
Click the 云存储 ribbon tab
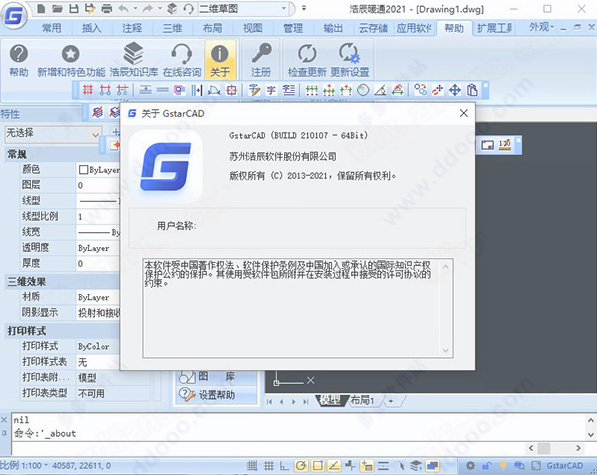click(373, 28)
